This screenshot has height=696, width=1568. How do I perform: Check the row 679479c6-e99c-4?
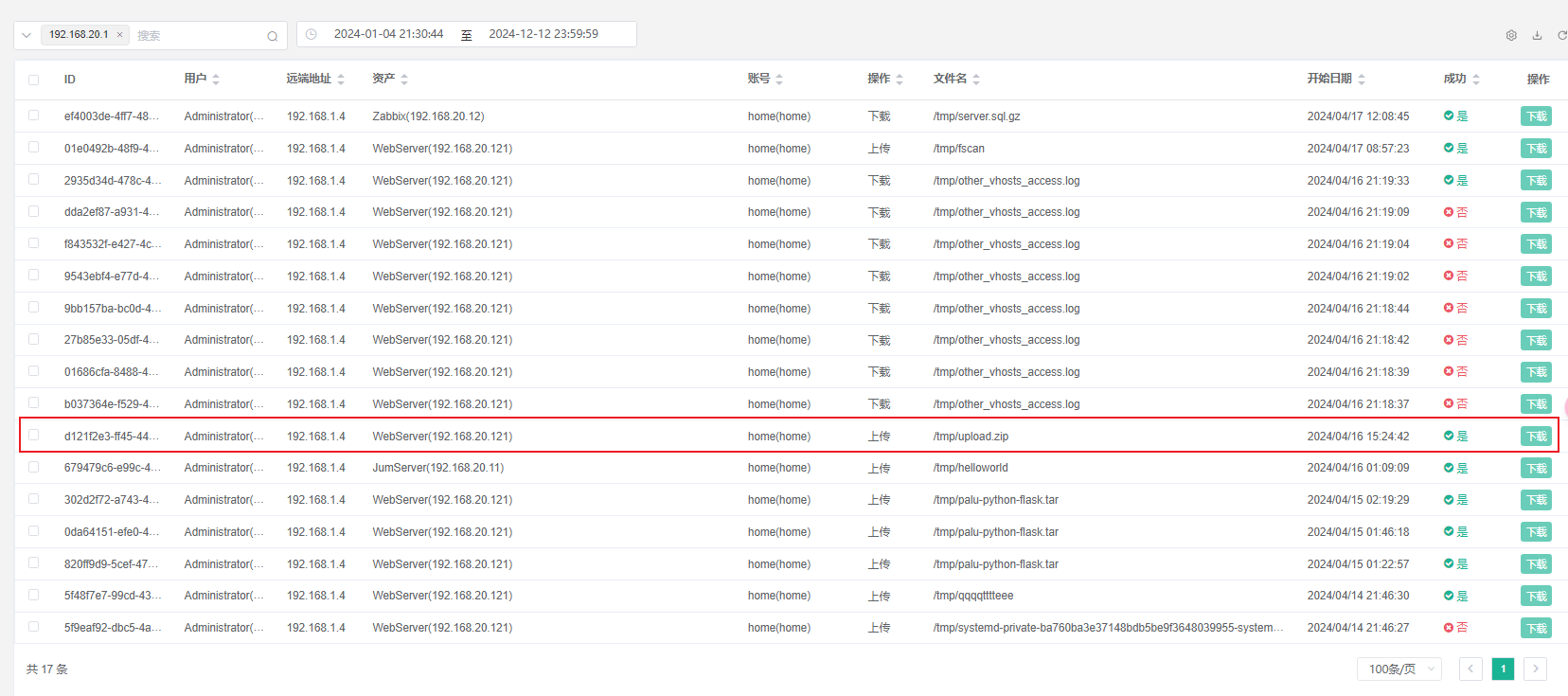[x=34, y=467]
